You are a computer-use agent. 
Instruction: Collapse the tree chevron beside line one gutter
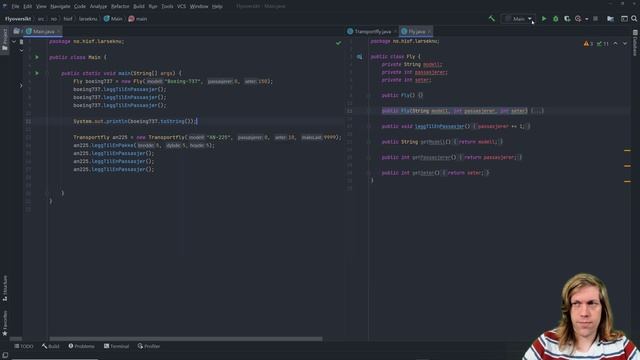14,42
